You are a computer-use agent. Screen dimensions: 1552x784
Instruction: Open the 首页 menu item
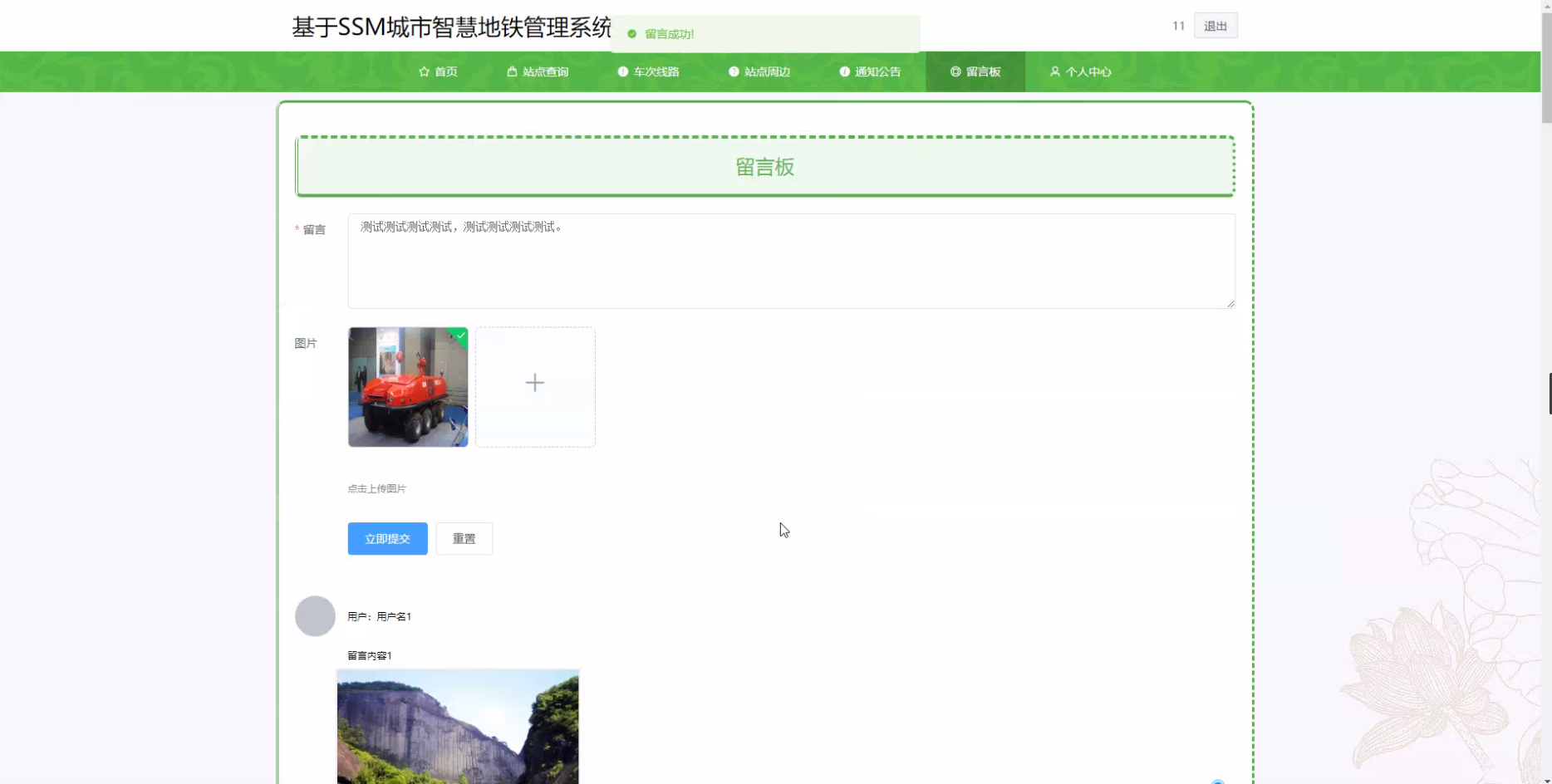tap(438, 71)
